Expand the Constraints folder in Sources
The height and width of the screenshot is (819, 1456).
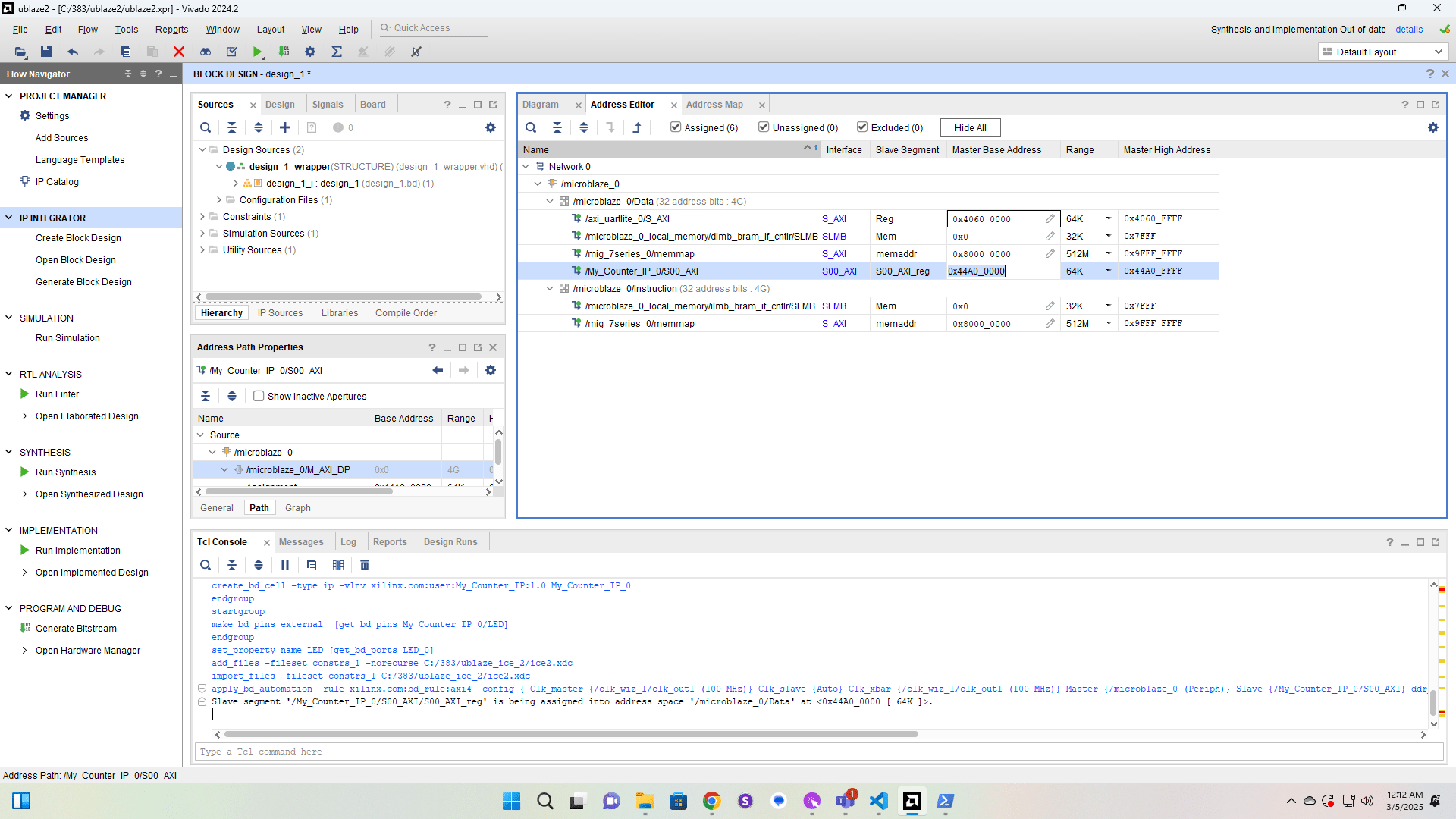pyautogui.click(x=202, y=217)
